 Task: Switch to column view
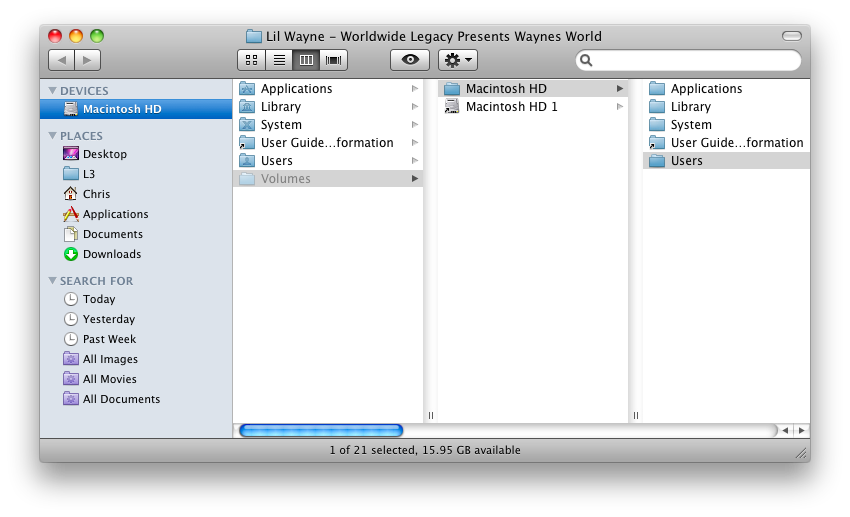306,60
